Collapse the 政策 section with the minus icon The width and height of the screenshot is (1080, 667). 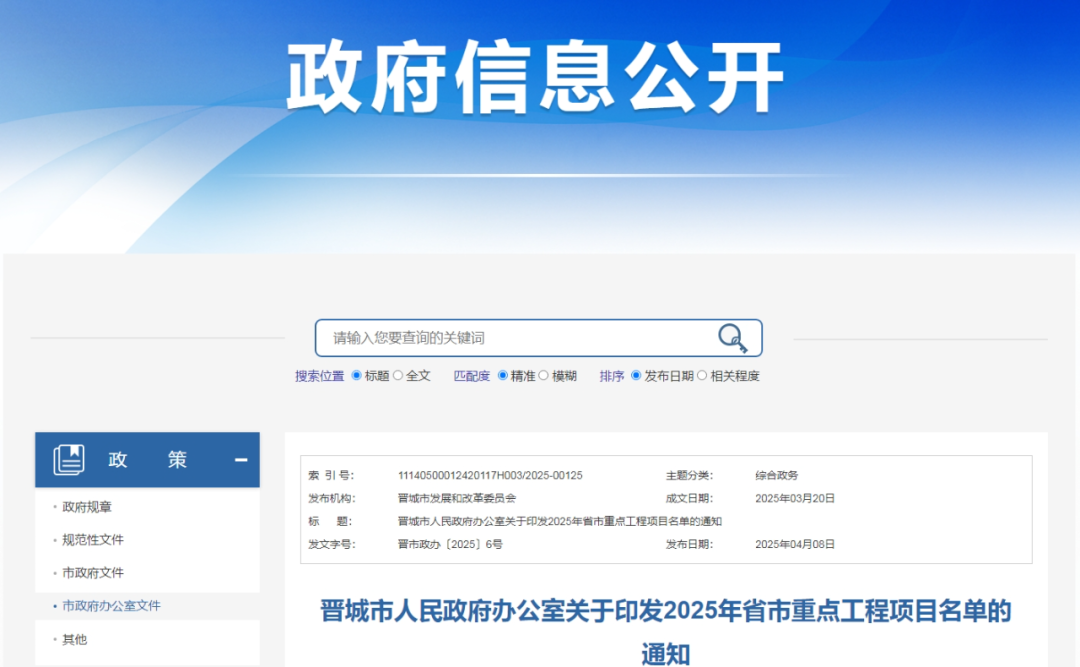tap(240, 460)
